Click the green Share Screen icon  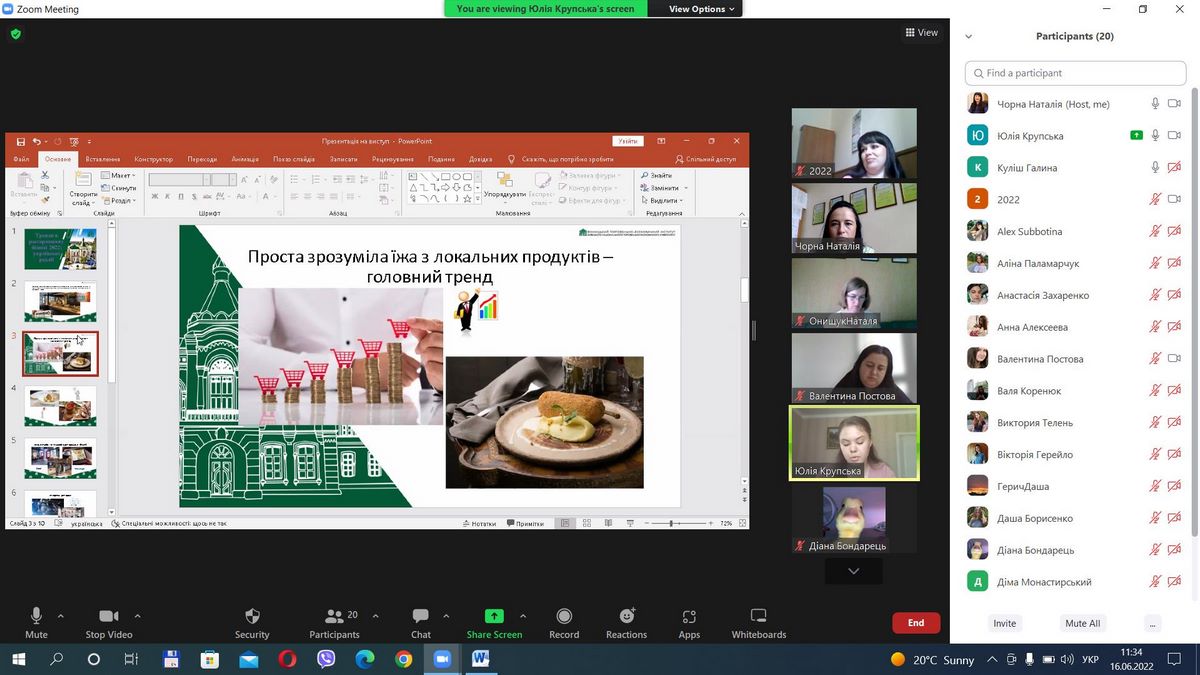(494, 616)
